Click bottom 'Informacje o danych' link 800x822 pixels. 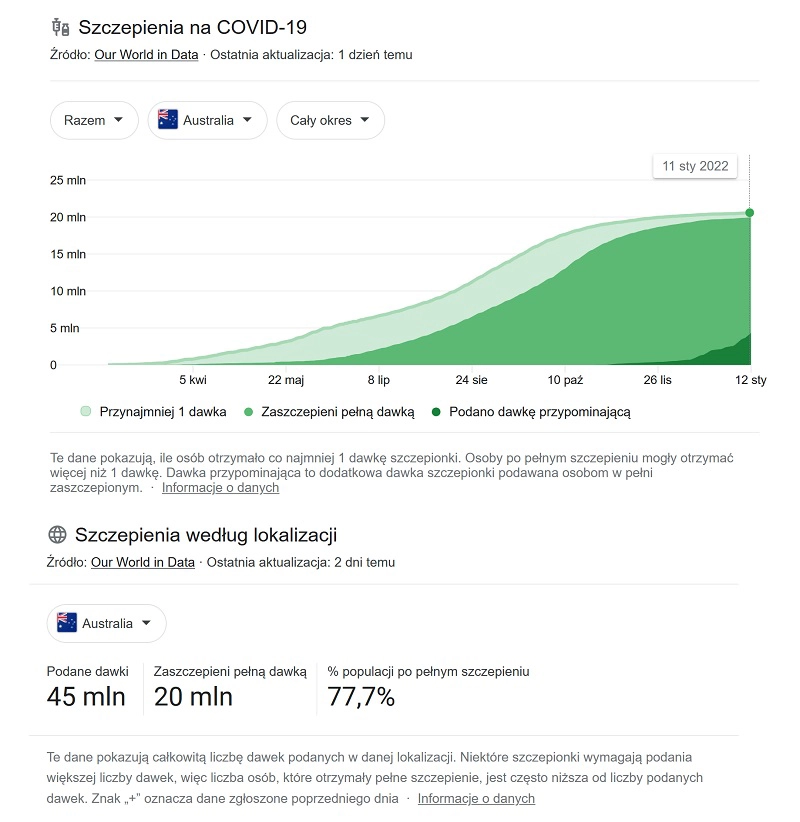476,798
